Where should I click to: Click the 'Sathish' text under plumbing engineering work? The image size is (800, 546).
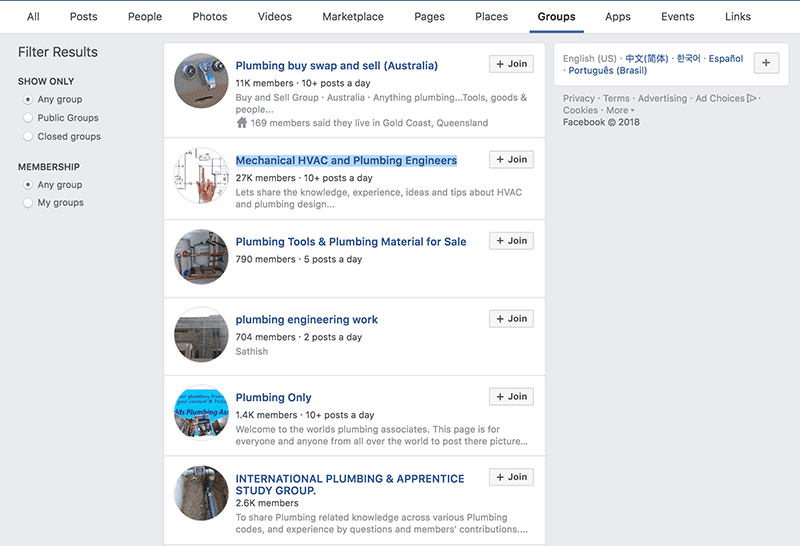pyautogui.click(x=252, y=351)
